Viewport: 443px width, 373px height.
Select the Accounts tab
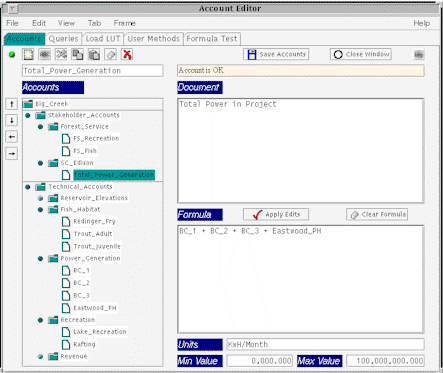[24, 39]
